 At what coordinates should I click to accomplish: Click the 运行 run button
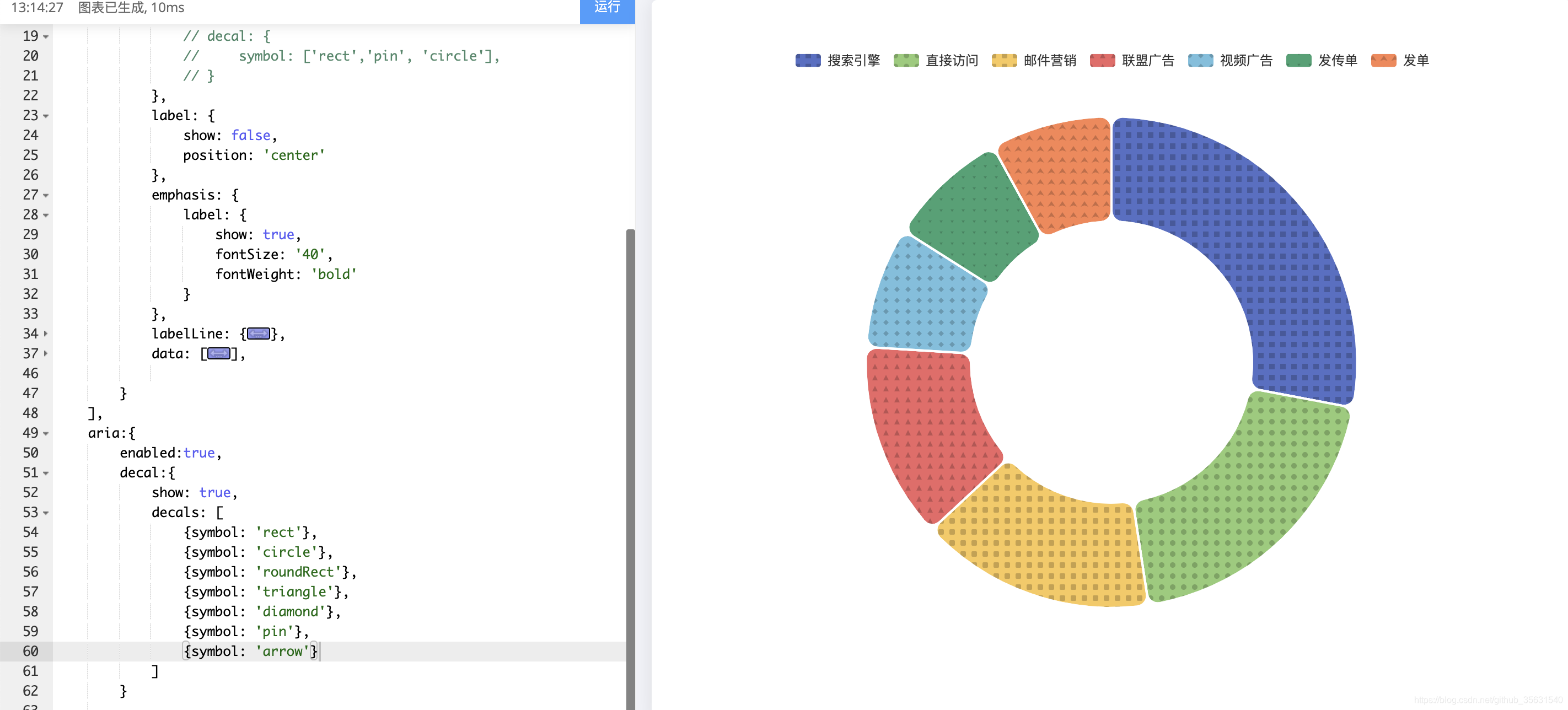[607, 8]
